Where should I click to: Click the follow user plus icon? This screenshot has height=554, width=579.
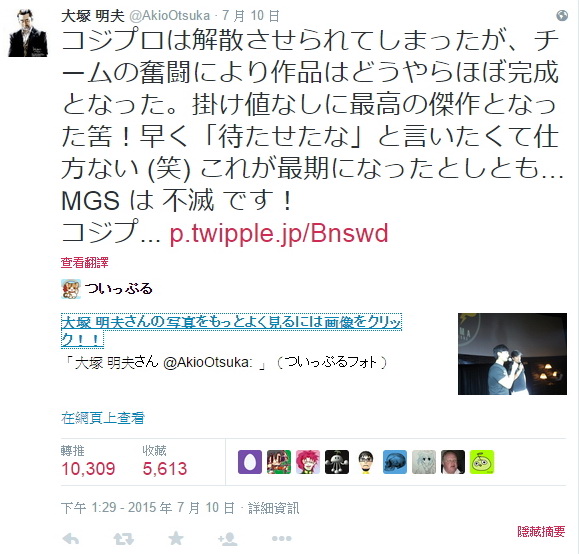pos(228,539)
